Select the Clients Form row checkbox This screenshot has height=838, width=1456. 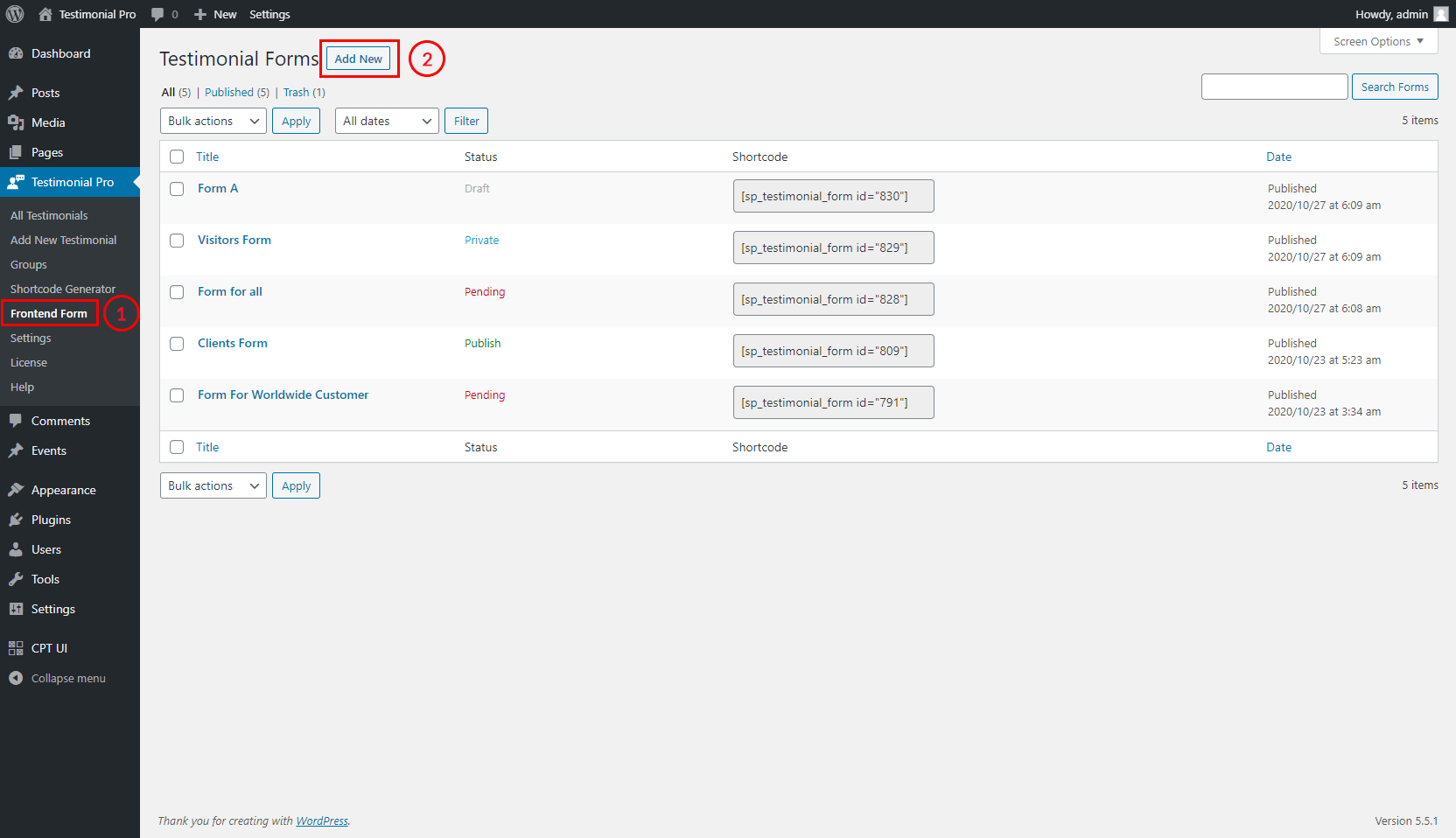[x=177, y=344]
